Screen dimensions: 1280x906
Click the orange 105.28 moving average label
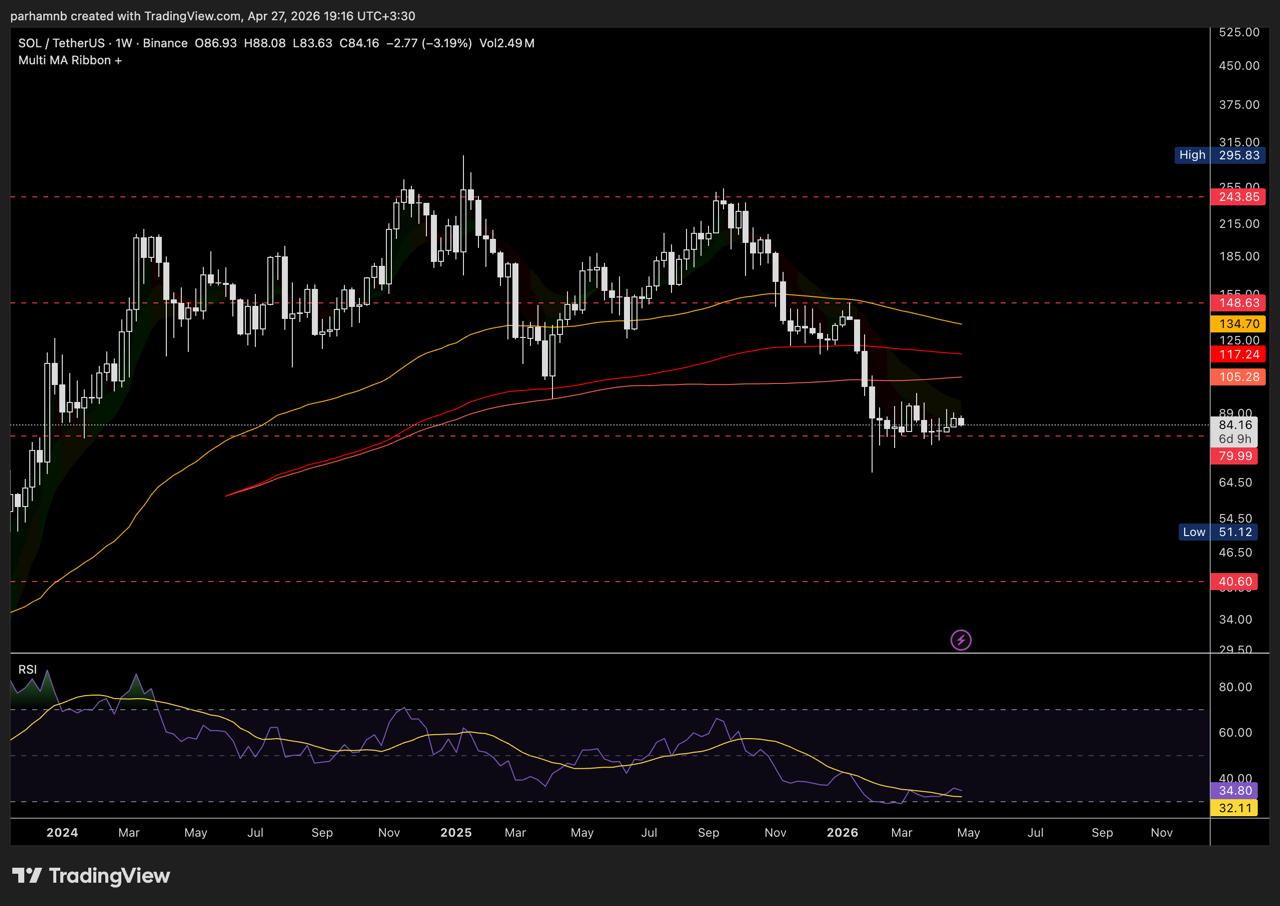(1238, 377)
